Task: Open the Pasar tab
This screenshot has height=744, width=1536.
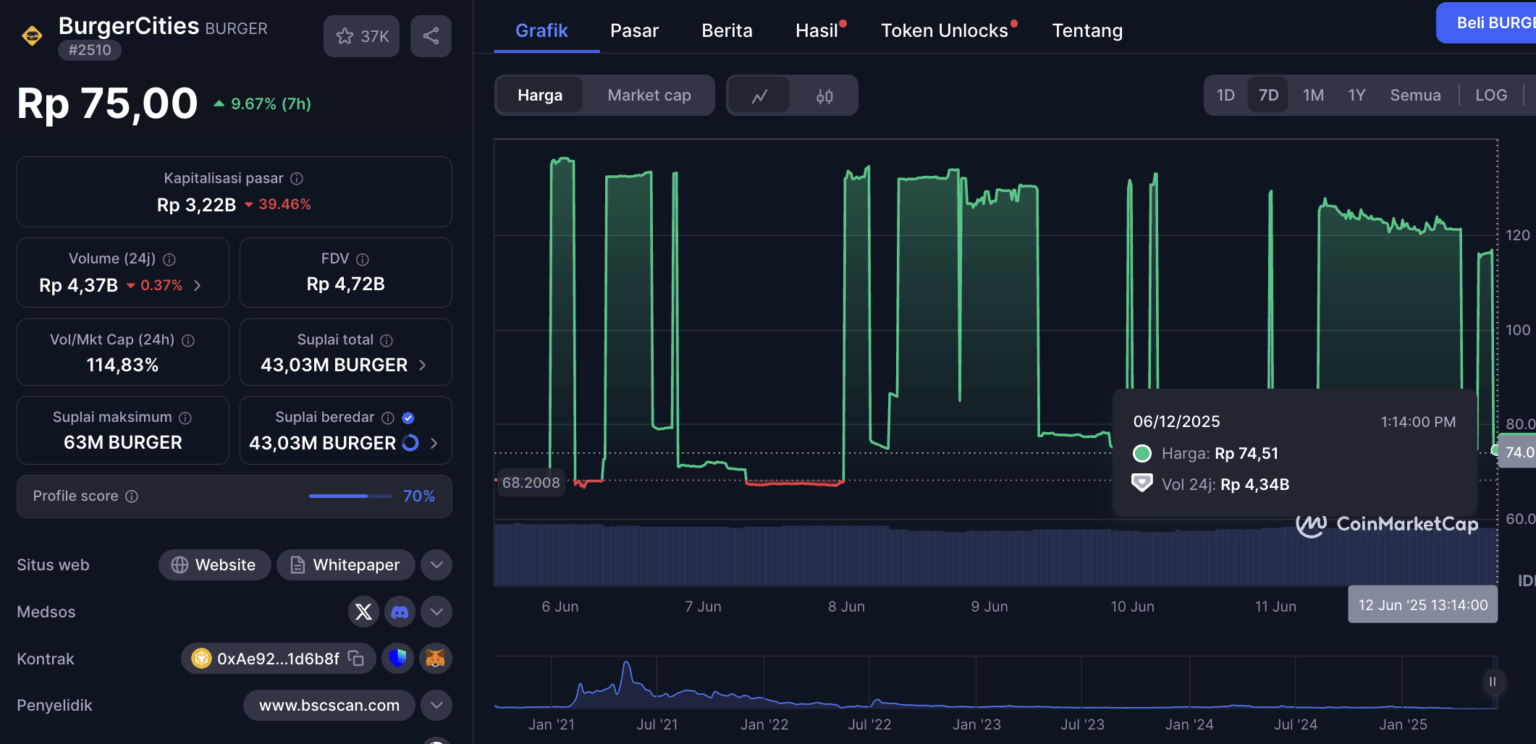Action: [x=634, y=31]
